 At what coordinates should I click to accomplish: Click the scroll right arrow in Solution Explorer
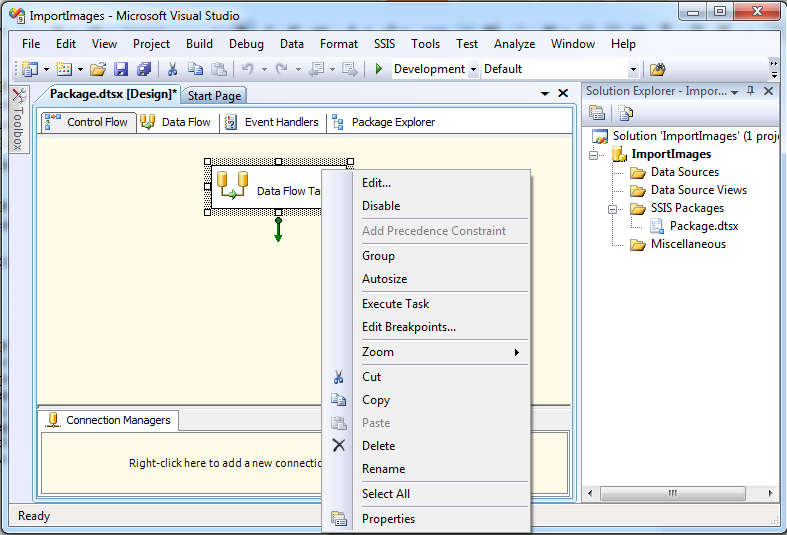pyautogui.click(x=770, y=493)
